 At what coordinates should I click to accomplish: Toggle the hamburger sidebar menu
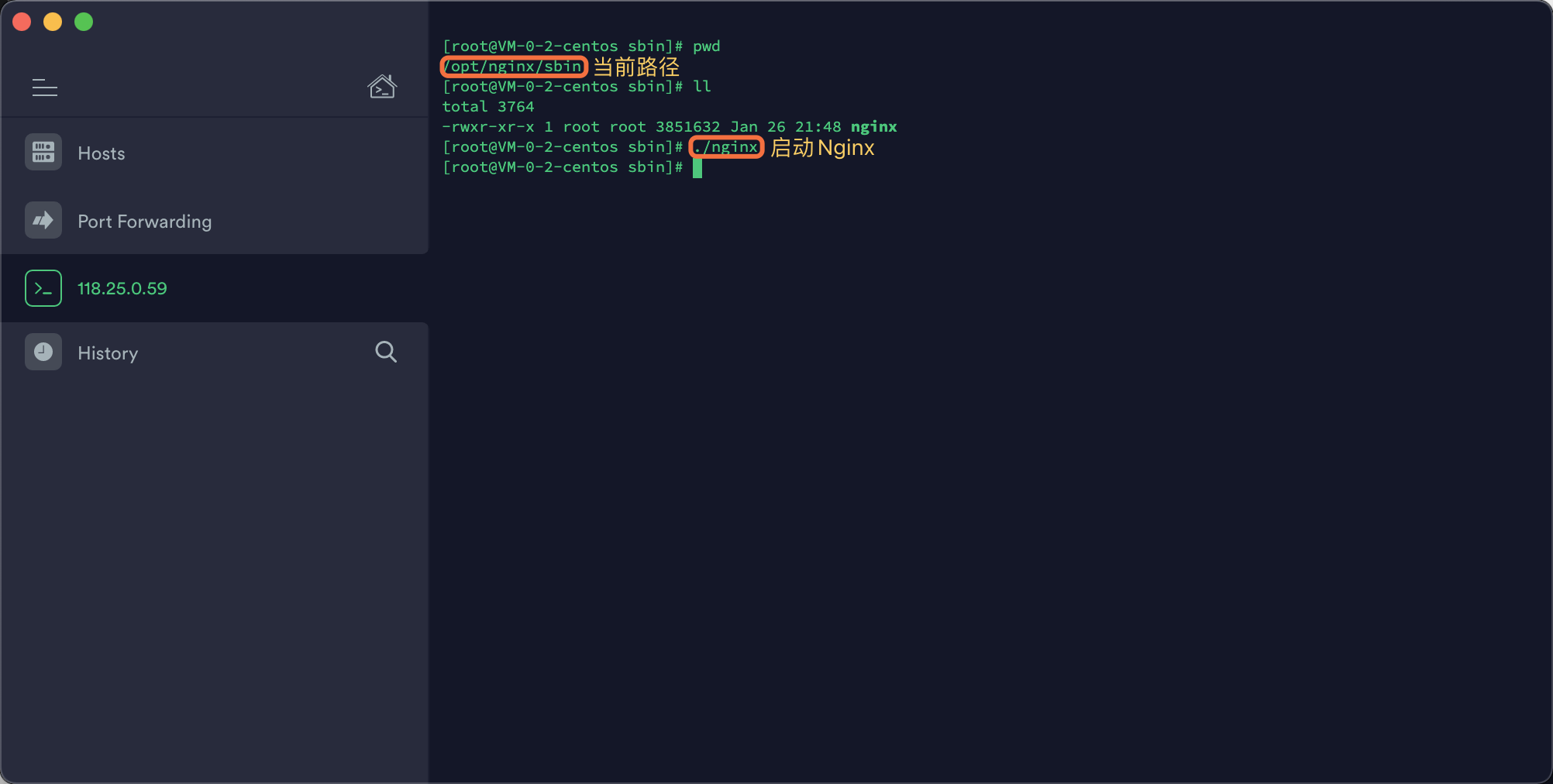coord(45,88)
